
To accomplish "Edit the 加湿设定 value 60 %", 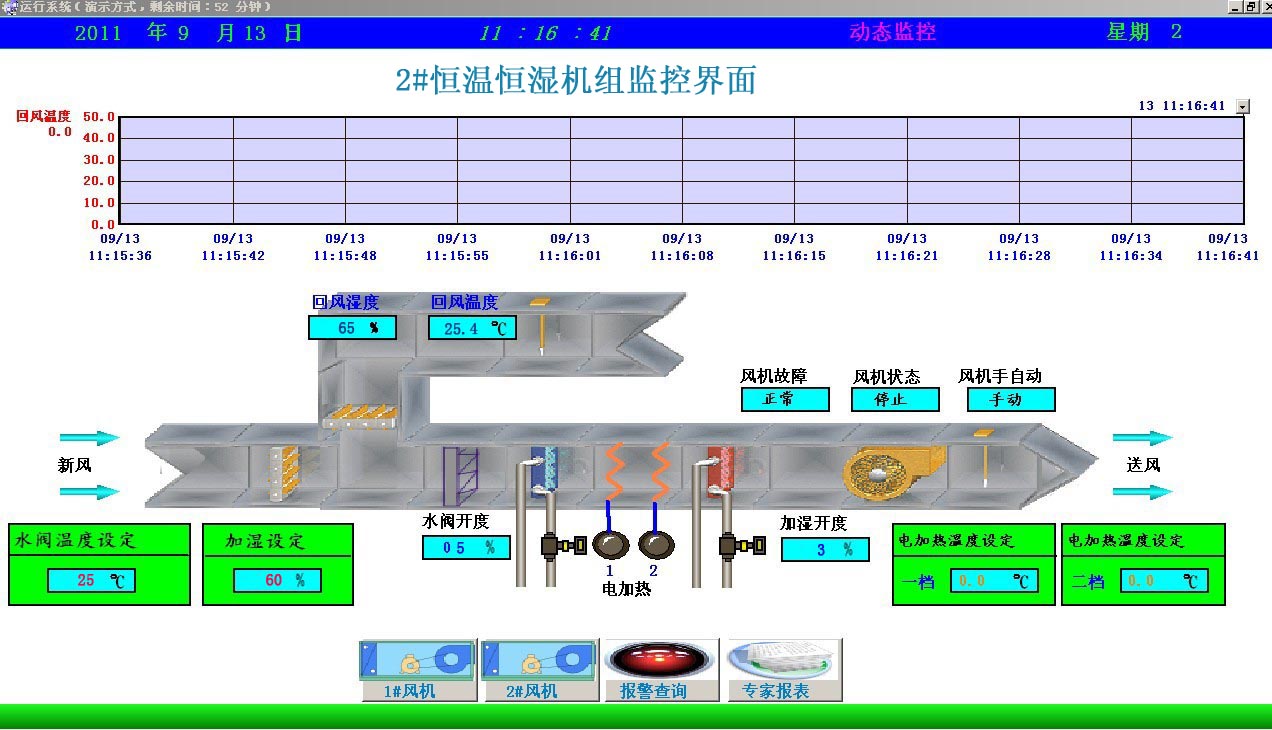I will [277, 580].
